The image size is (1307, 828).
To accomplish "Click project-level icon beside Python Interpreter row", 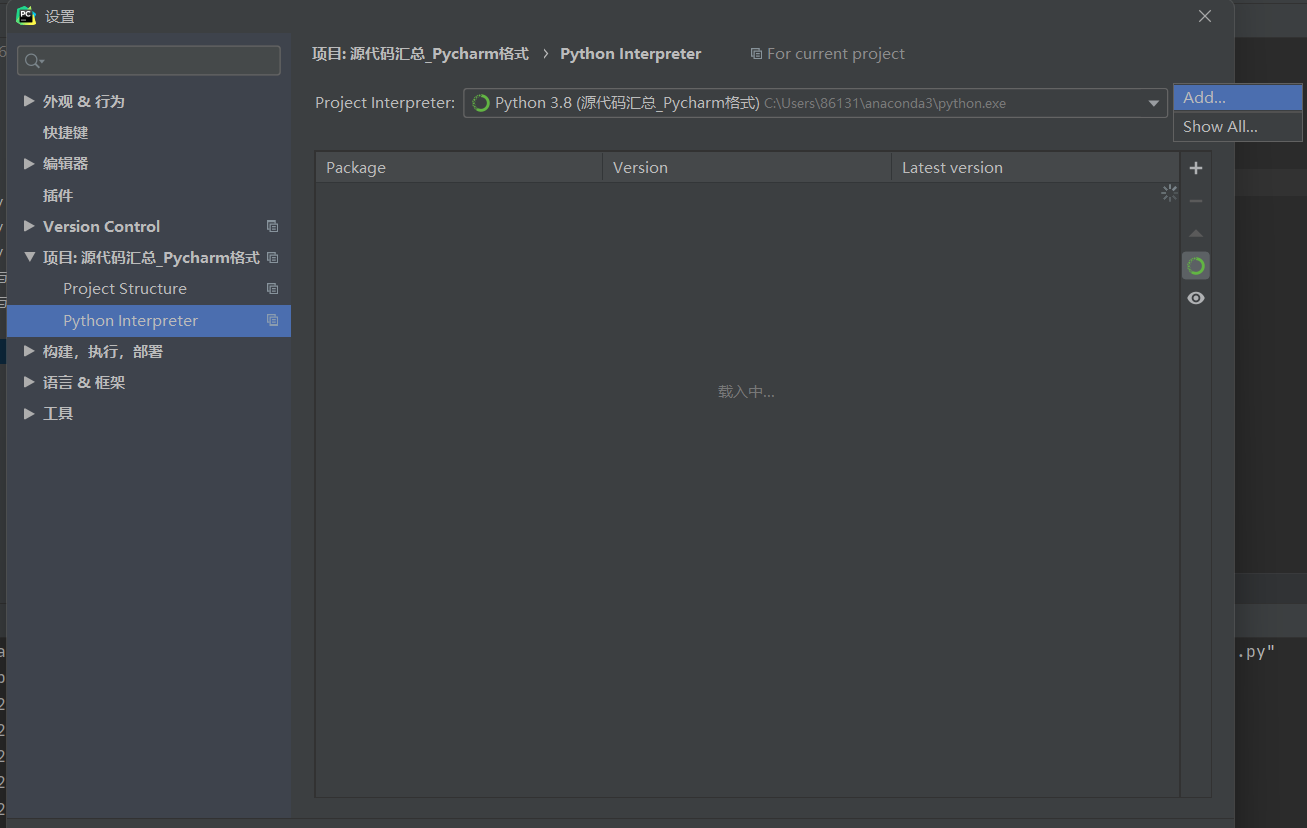I will [x=272, y=320].
